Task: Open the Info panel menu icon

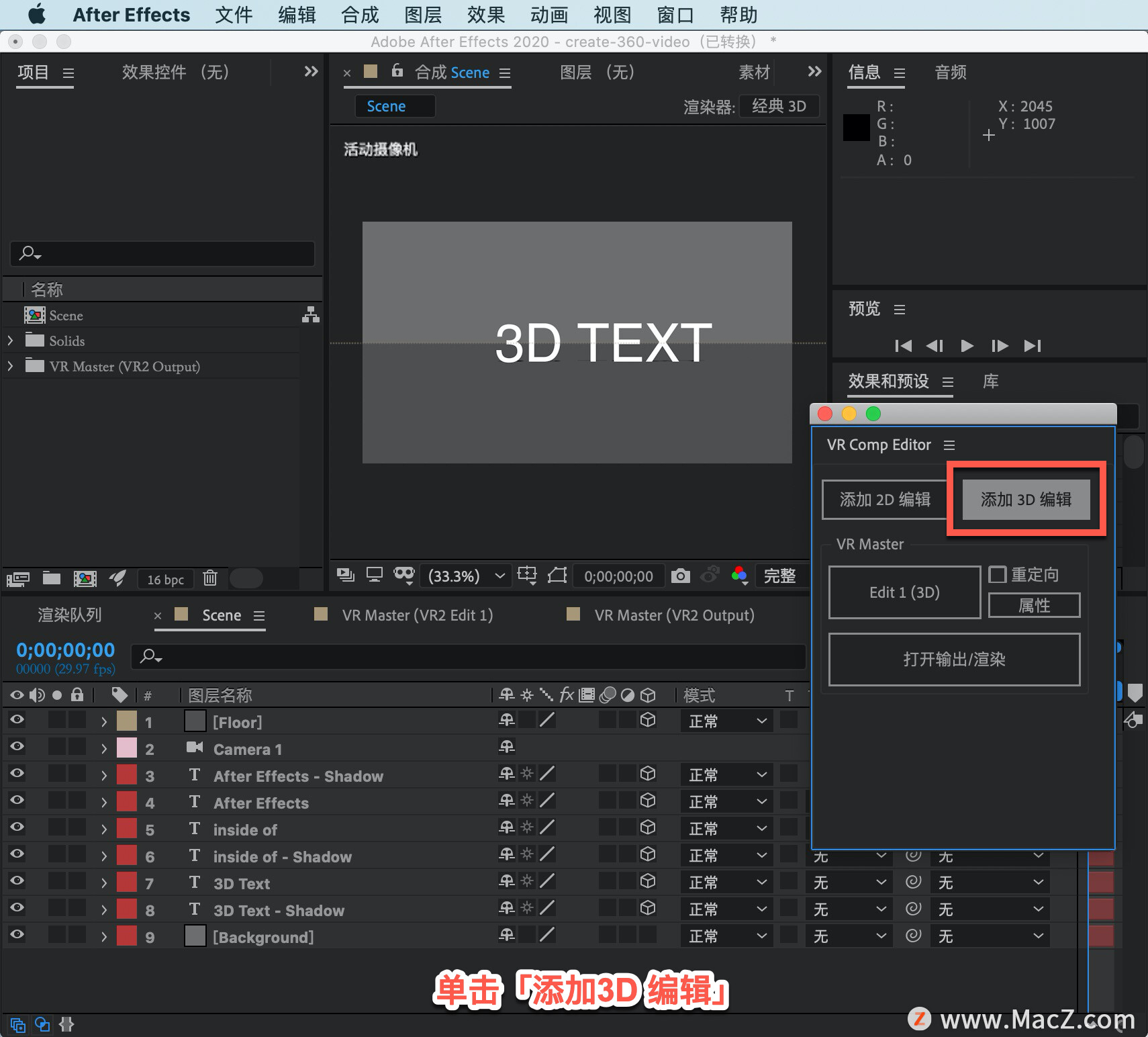Action: coord(900,73)
